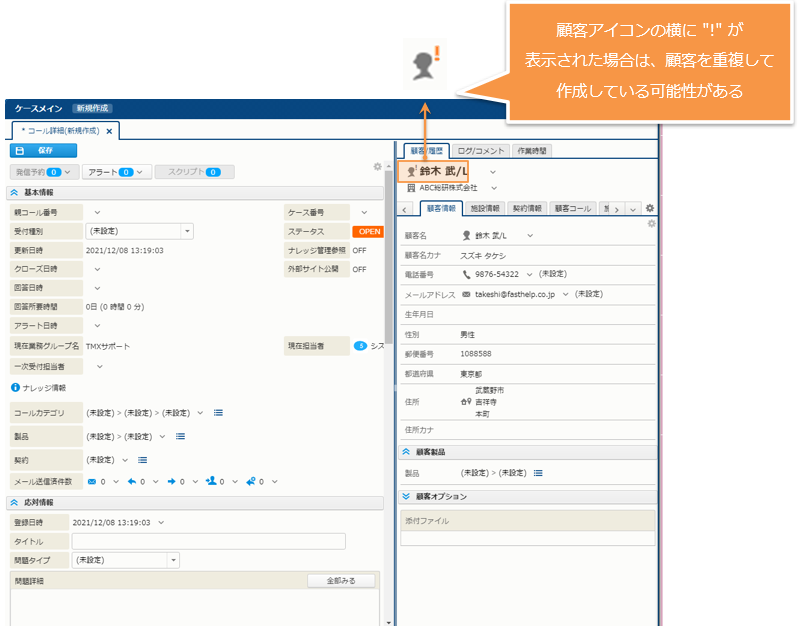Click into the タイトル text field
The height and width of the screenshot is (640, 801).
(x=208, y=541)
